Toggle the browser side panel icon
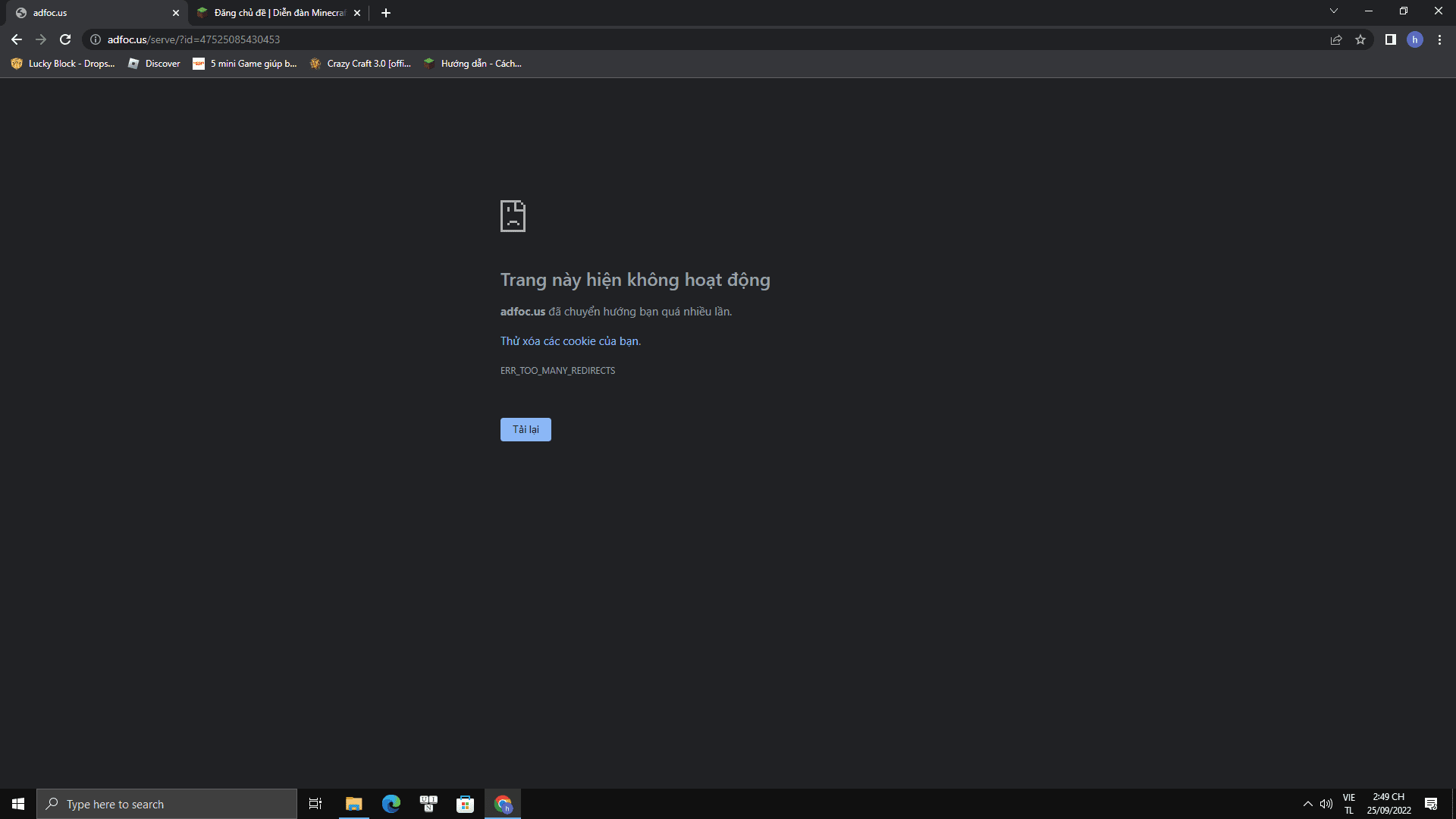 (1390, 39)
